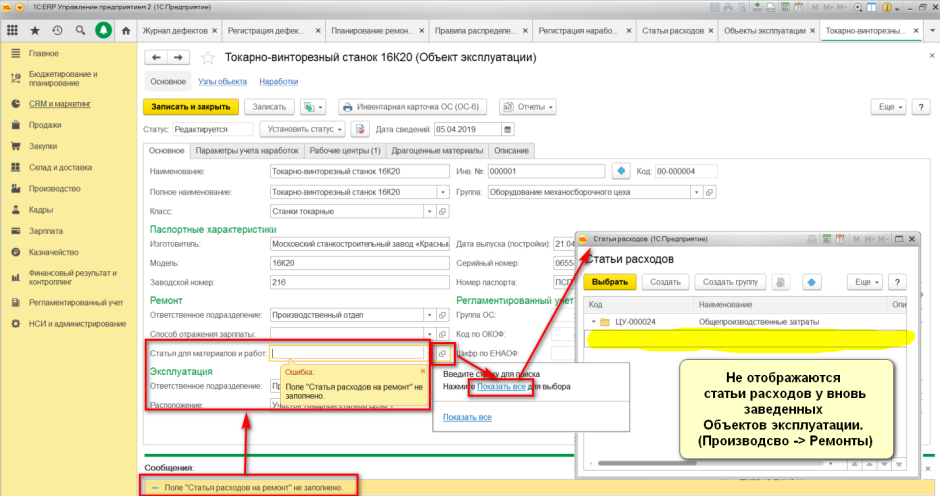Open the sections grid menu icon
Screen dimensions: 940x496
13,30
